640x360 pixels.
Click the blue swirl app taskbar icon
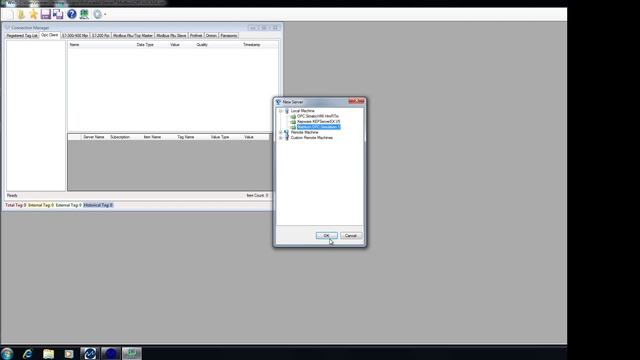point(90,353)
